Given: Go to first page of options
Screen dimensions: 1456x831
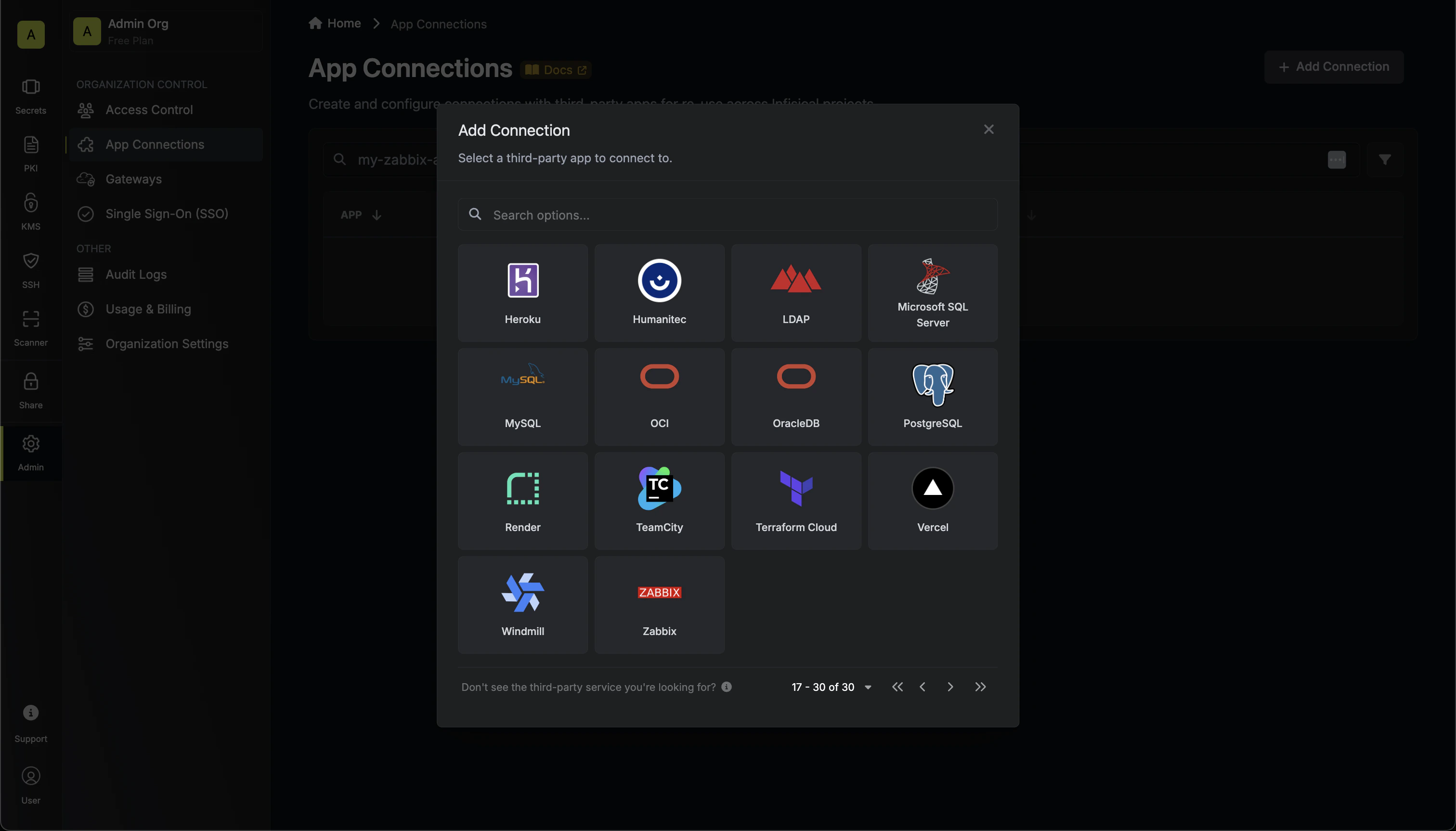Looking at the screenshot, I should pos(897,687).
